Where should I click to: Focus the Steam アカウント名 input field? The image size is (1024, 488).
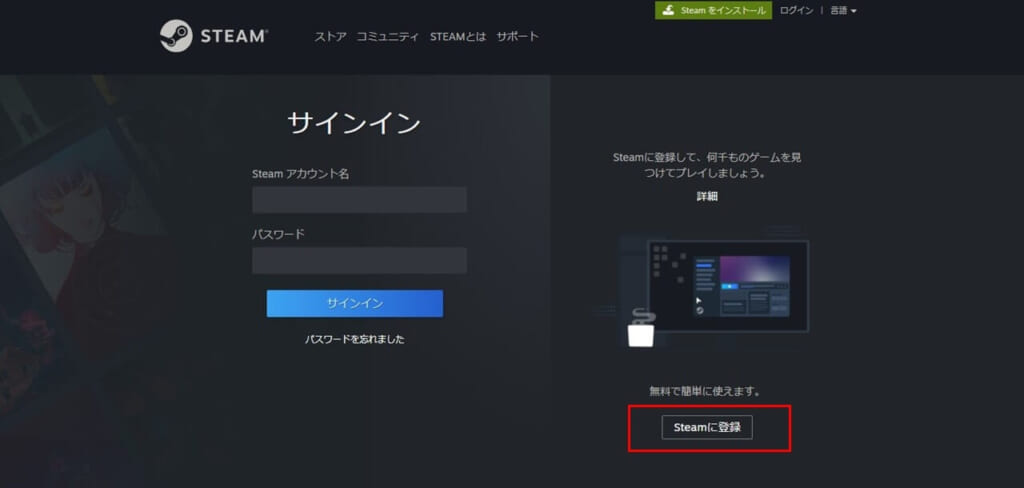359,200
